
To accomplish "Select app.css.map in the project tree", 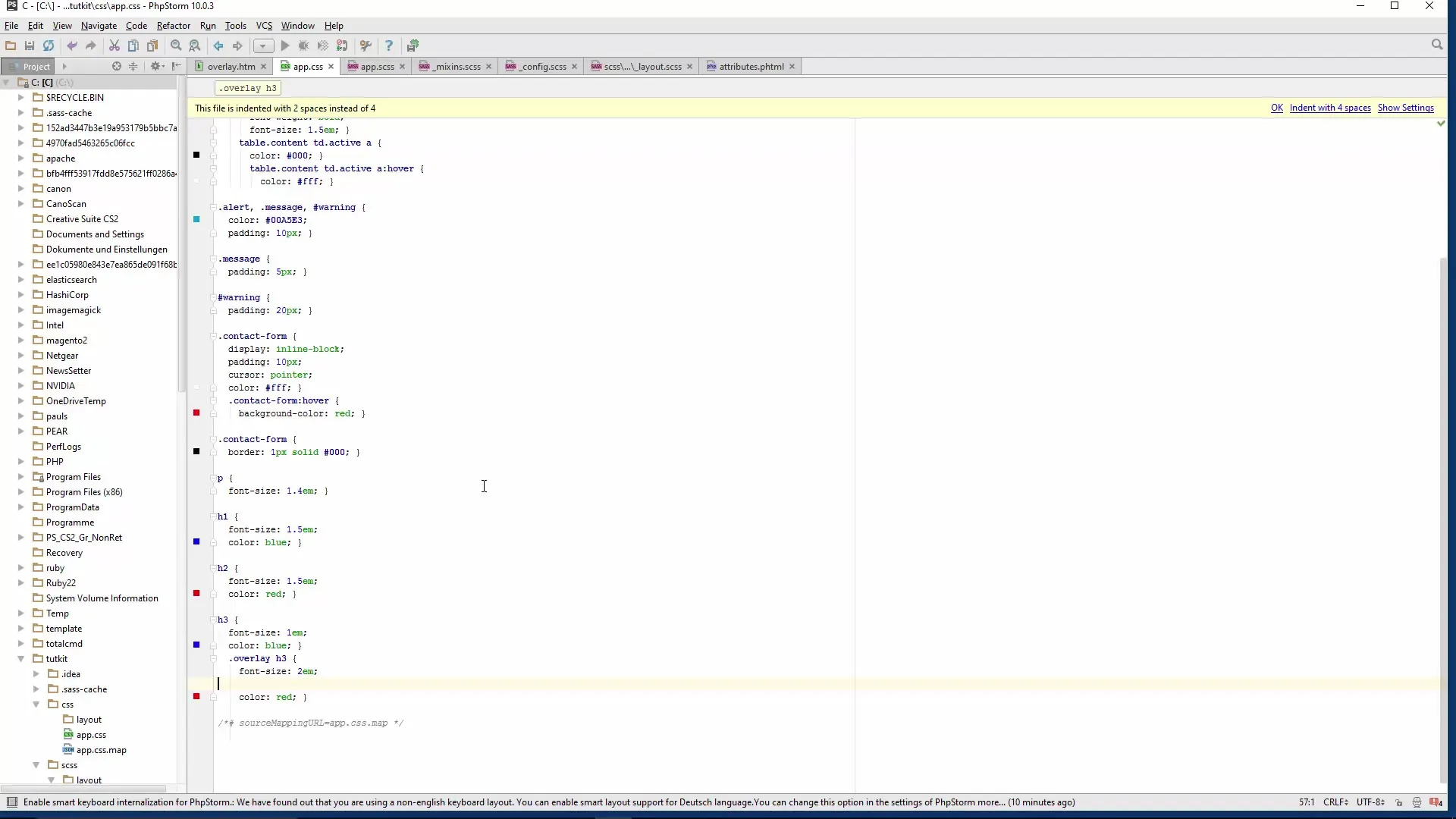I will point(101,750).
